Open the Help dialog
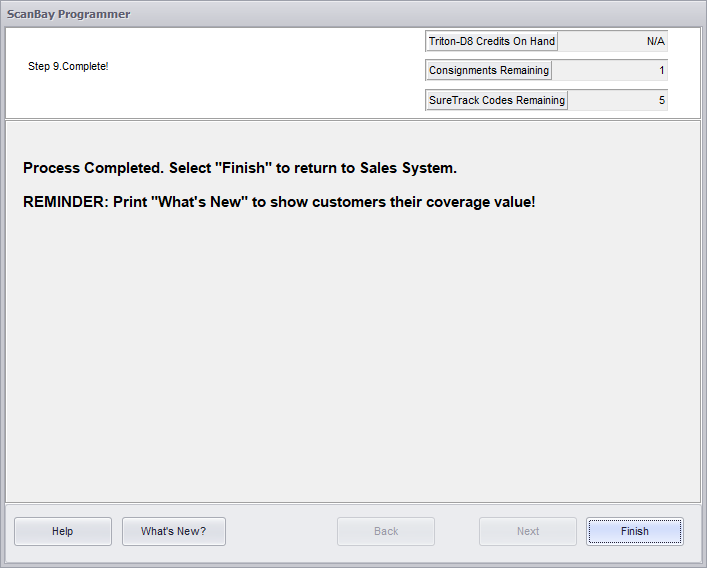The image size is (708, 570). pyautogui.click(x=62, y=531)
